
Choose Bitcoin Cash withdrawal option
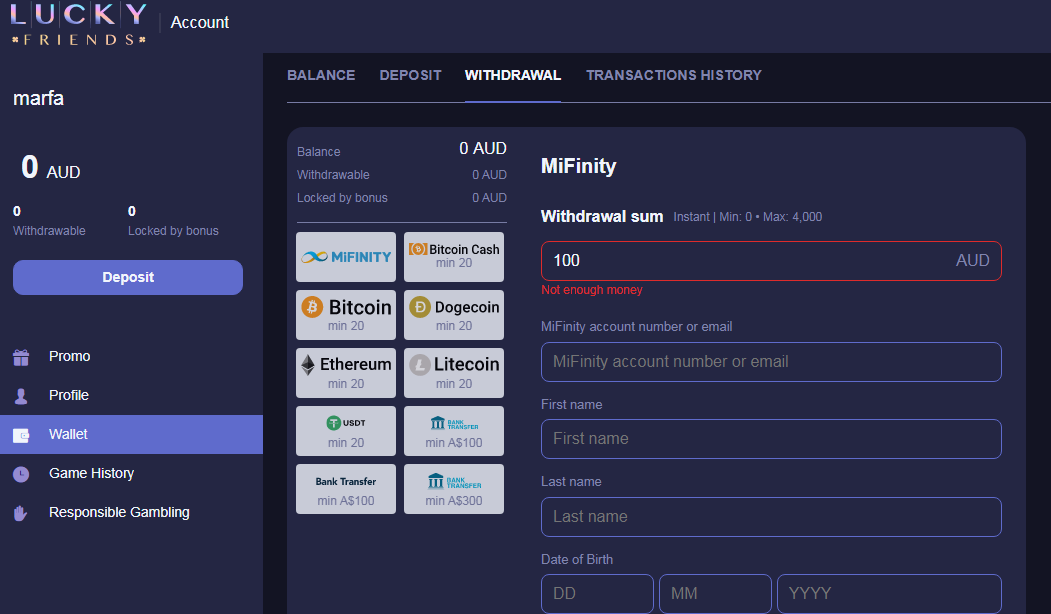(x=454, y=257)
